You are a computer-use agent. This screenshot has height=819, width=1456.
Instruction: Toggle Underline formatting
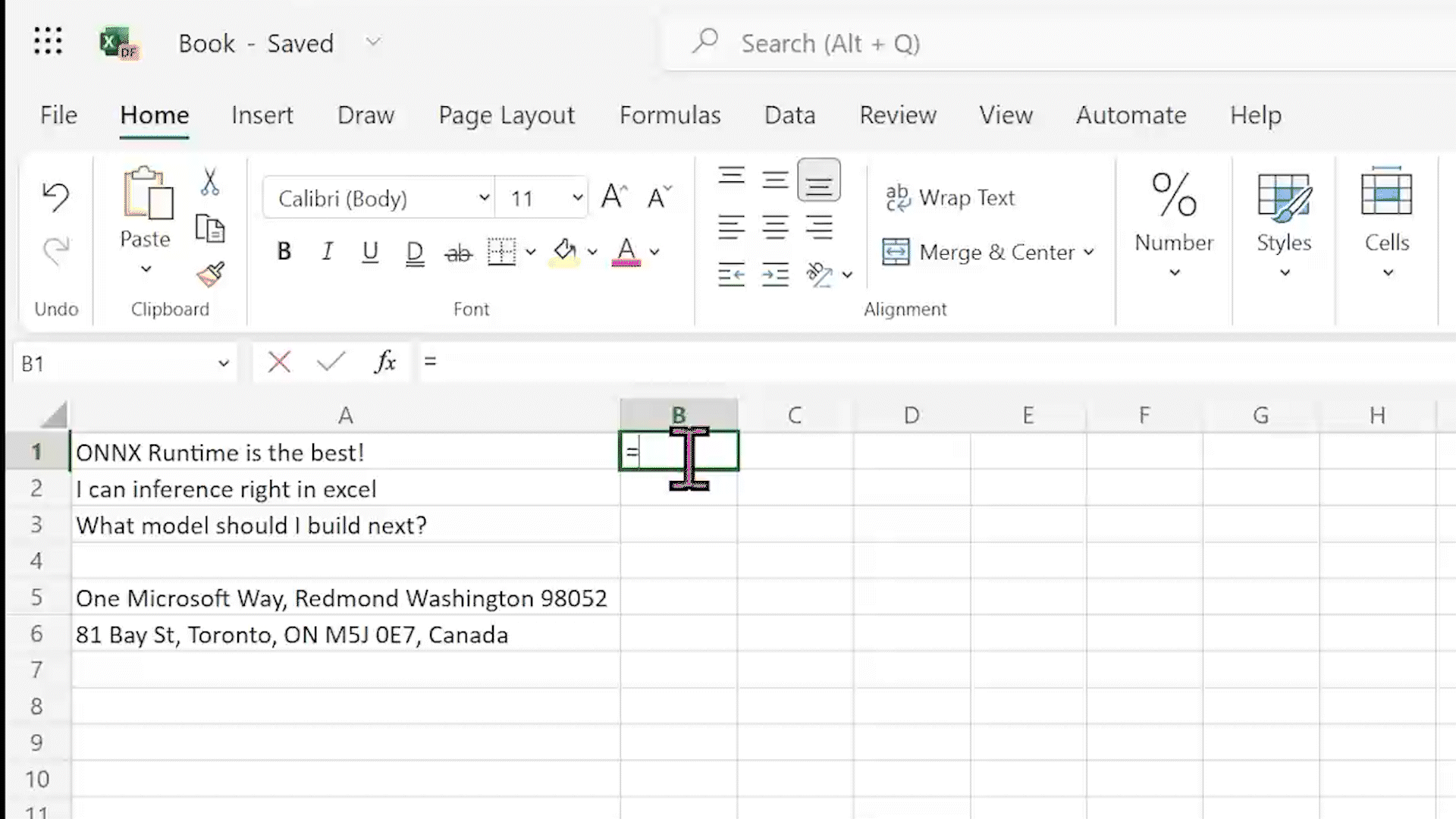click(x=370, y=252)
